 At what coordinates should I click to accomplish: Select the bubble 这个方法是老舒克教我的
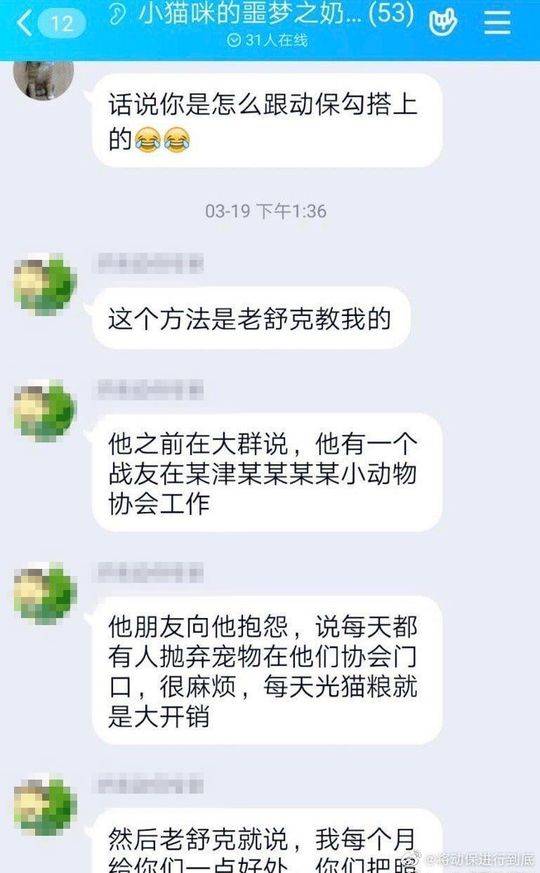point(251,318)
